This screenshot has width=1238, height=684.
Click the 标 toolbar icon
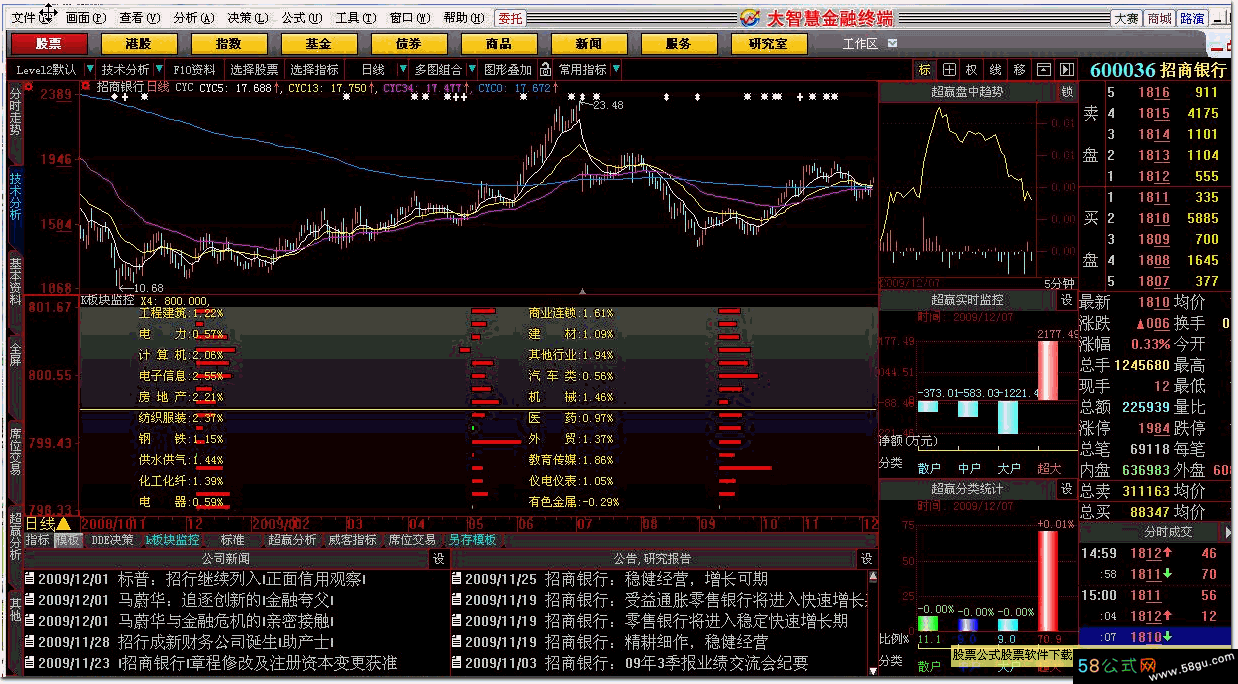point(924,70)
